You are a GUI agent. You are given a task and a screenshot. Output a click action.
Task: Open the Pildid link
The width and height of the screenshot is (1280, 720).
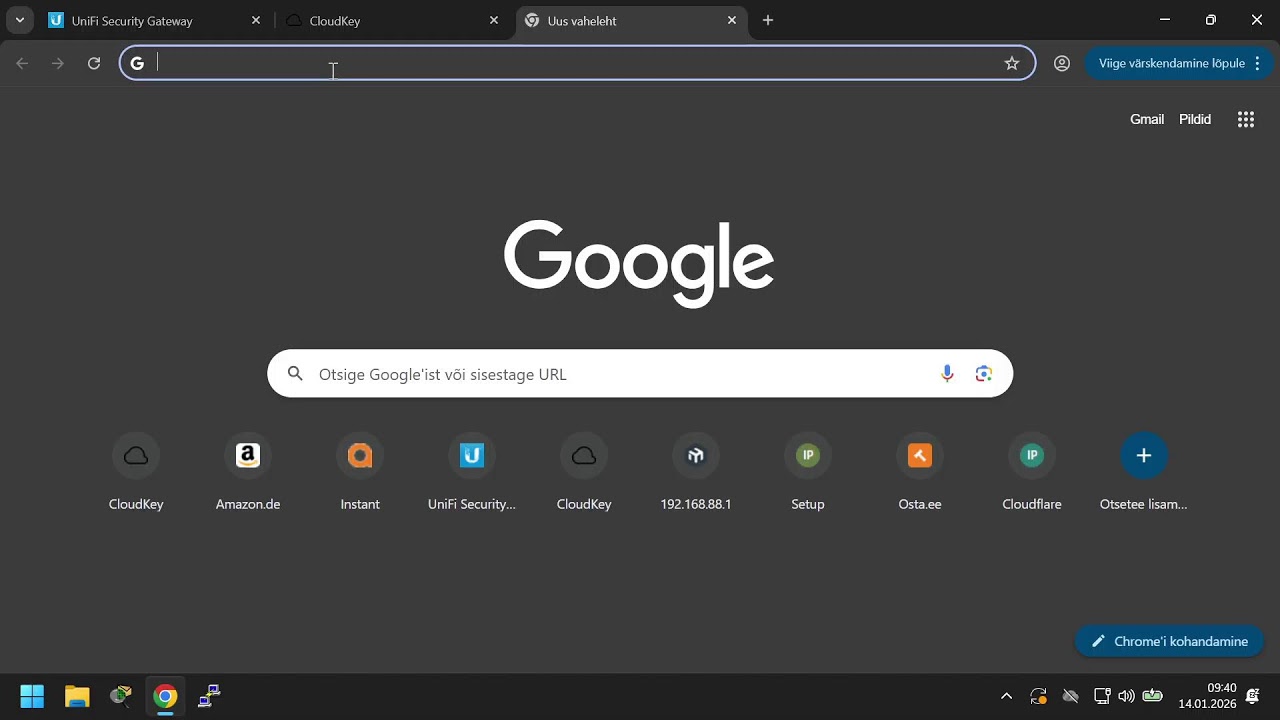[1195, 119]
